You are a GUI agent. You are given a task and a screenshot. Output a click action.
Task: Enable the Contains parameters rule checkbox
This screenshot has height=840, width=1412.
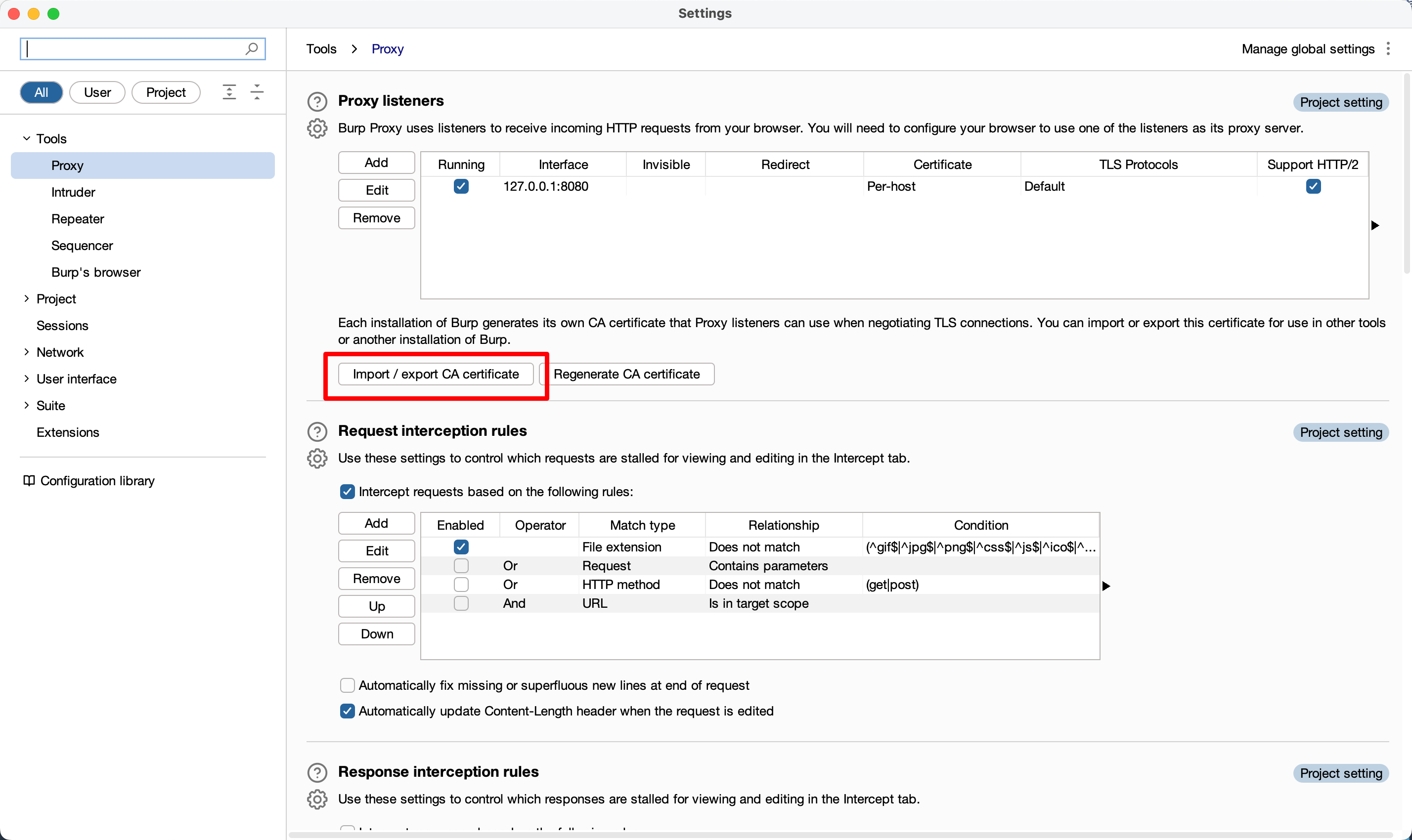(461, 565)
